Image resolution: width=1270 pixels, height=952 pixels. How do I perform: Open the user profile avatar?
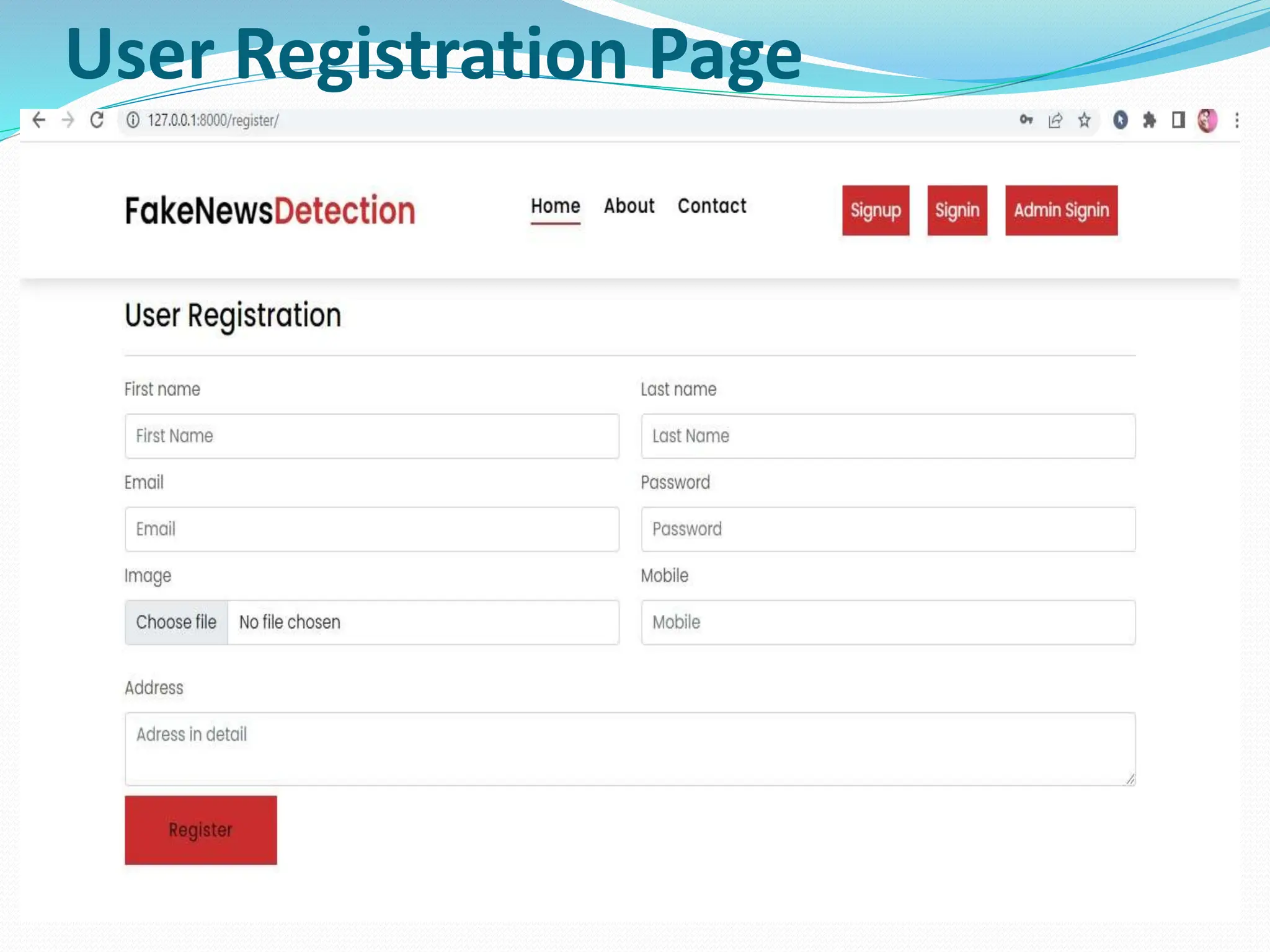point(1207,120)
